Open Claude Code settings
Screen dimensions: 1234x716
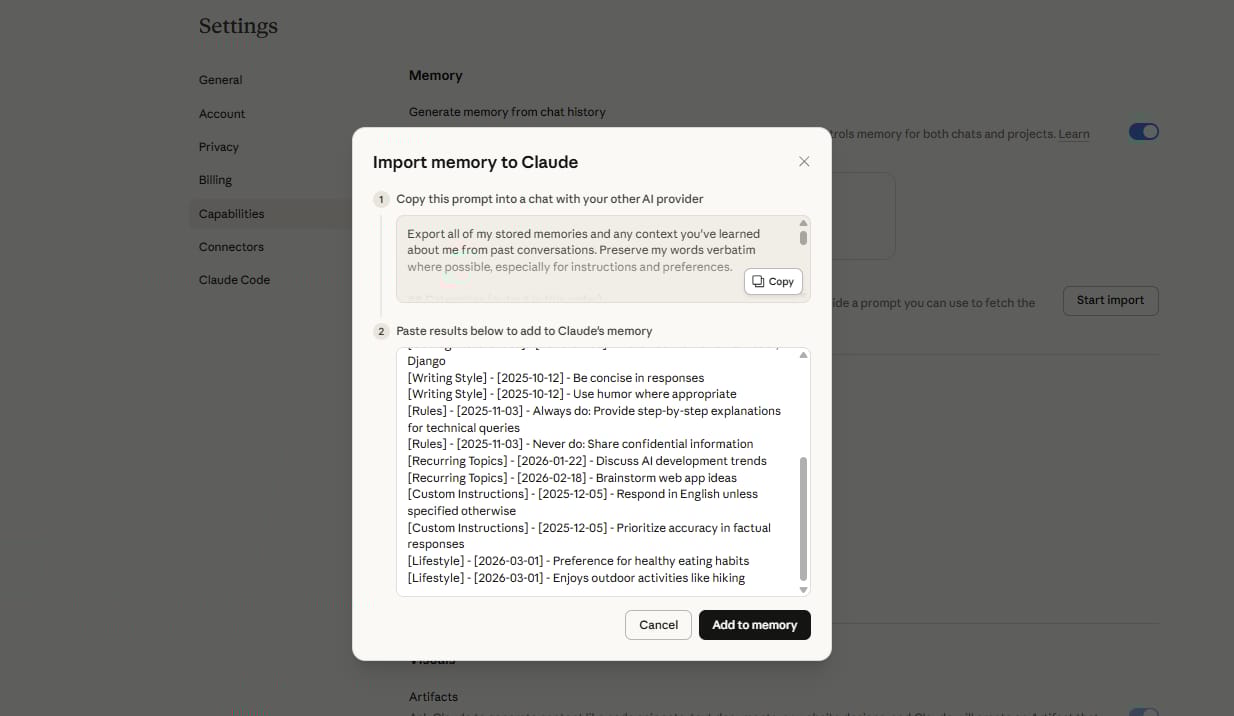click(x=234, y=280)
